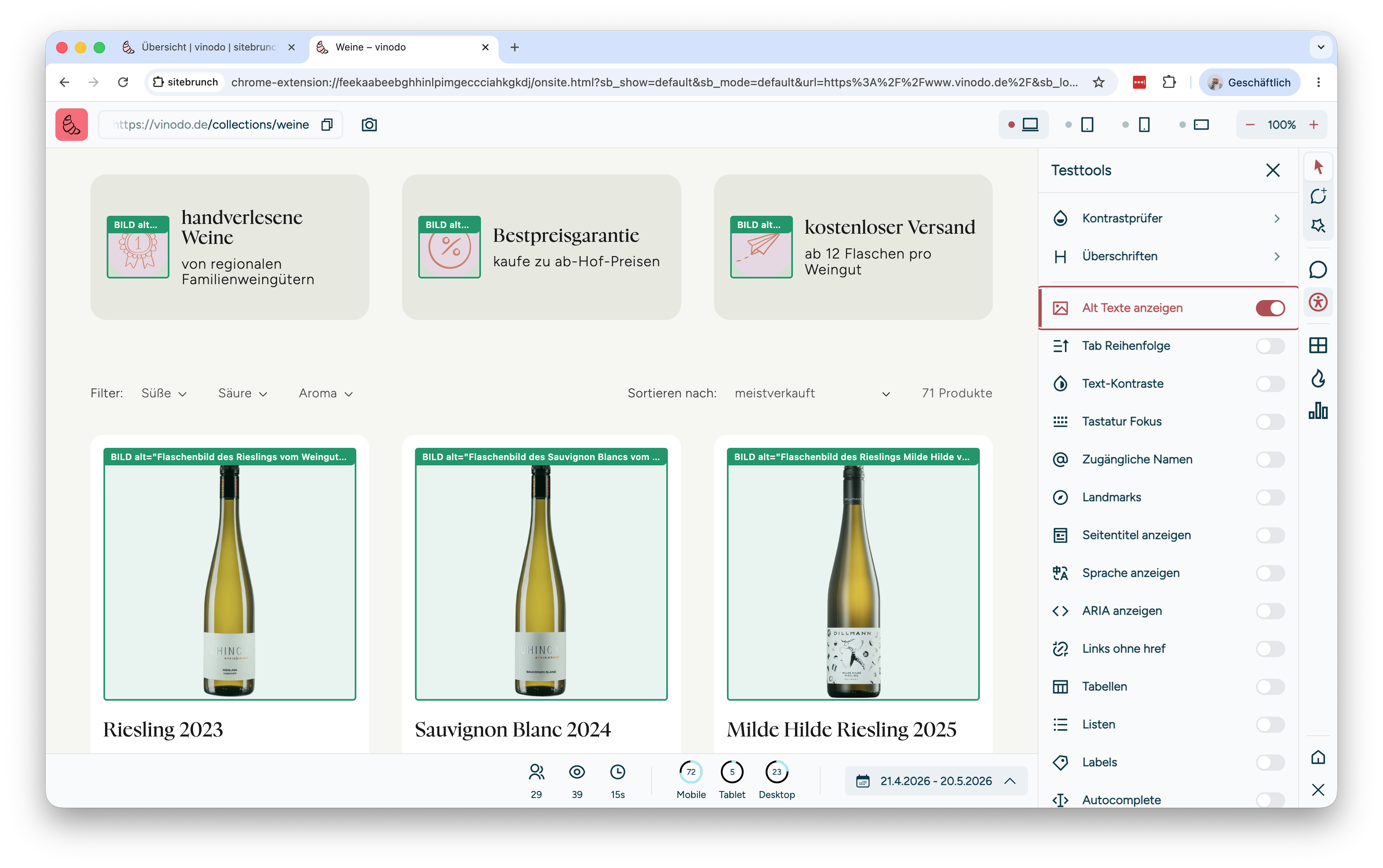Take a screenshot with the camera icon

click(369, 125)
